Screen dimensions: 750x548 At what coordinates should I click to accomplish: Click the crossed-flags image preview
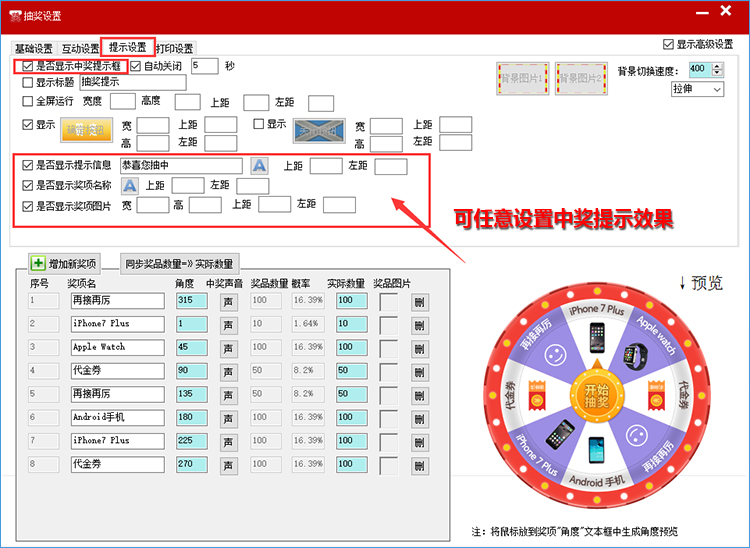pos(321,131)
